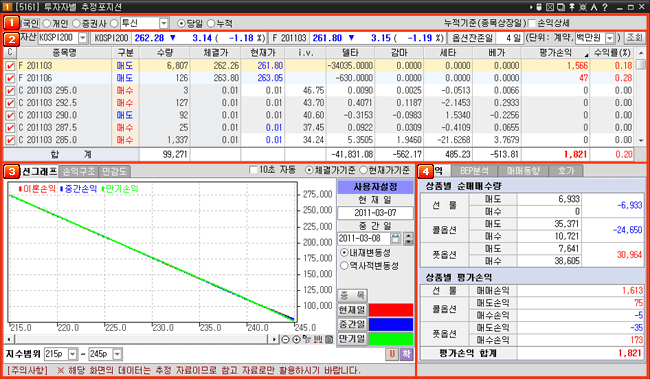Click the 조회 search button

pyautogui.click(x=634, y=38)
